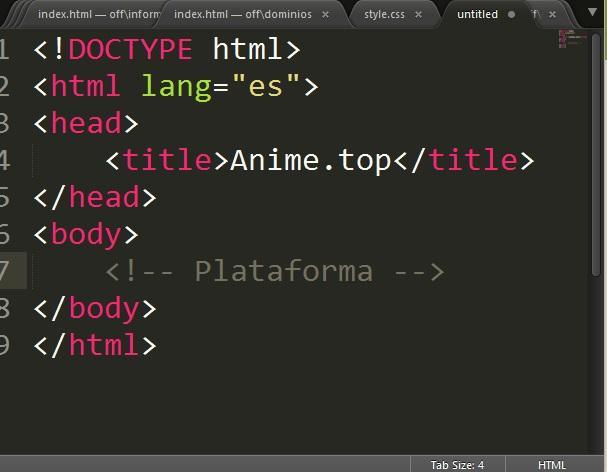Close the style.css tab
The width and height of the screenshot is (607, 472).
coord(417,15)
